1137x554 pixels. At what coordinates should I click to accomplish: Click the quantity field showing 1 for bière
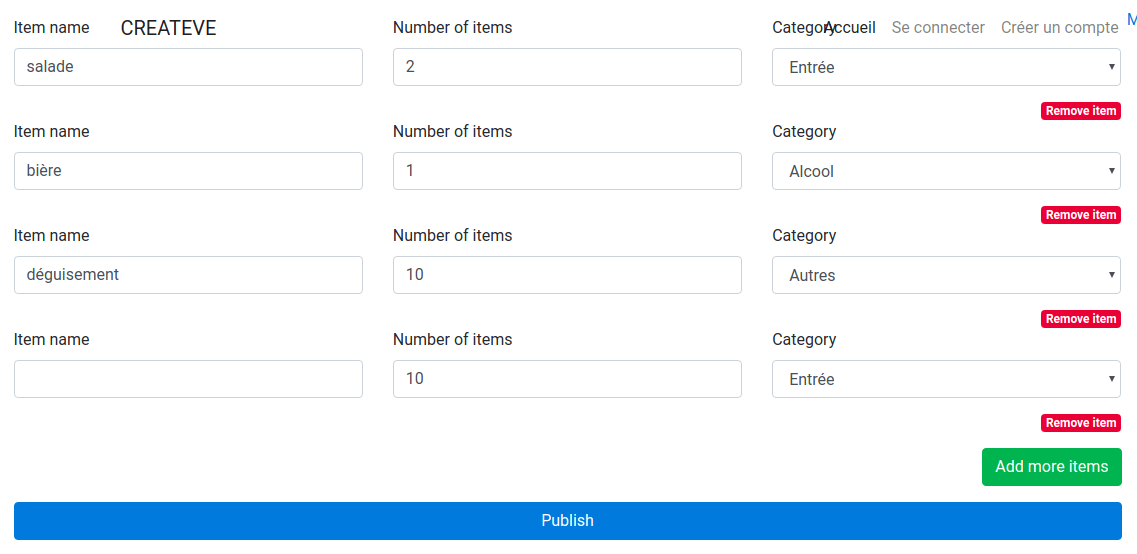567,171
